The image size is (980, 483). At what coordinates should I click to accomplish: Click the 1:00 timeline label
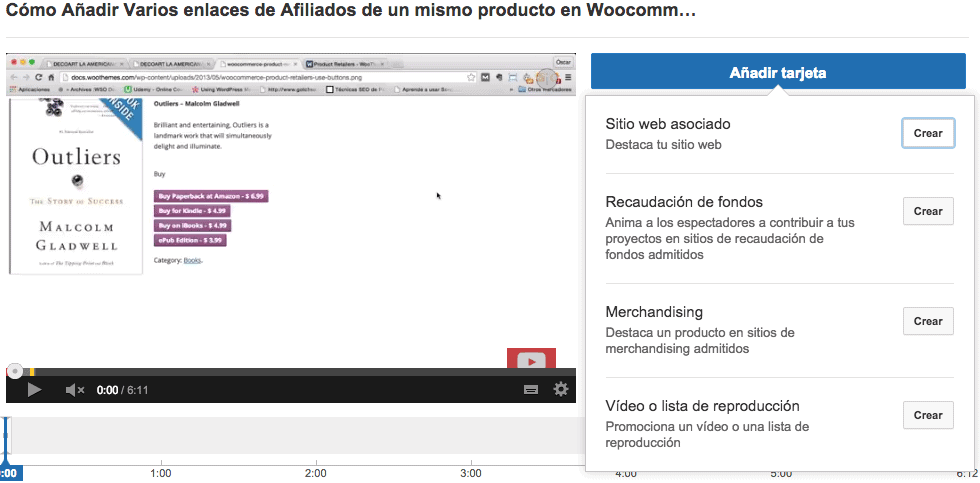click(161, 474)
